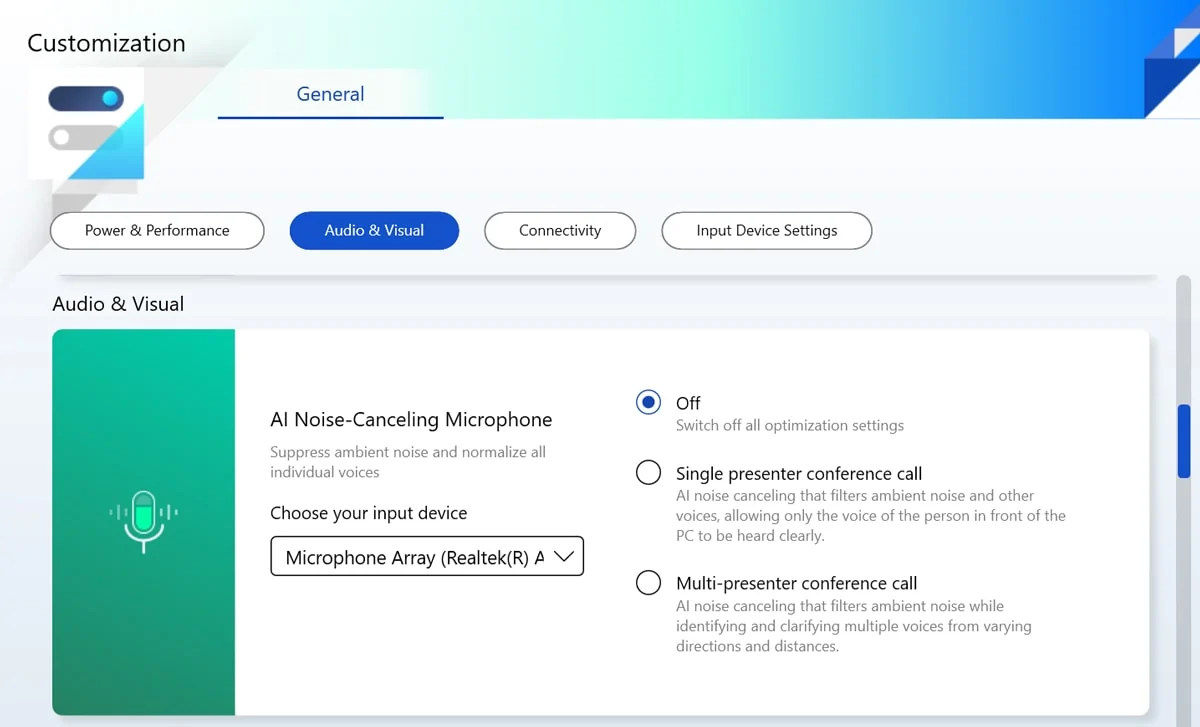Go to the Connectivity settings

[560, 230]
